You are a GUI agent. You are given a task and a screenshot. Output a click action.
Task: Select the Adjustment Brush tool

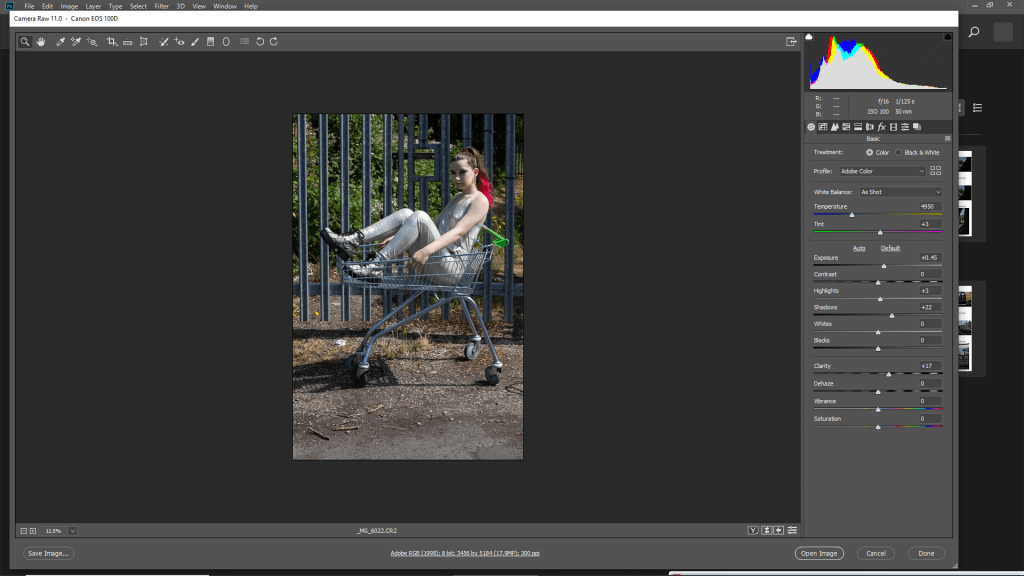point(195,42)
